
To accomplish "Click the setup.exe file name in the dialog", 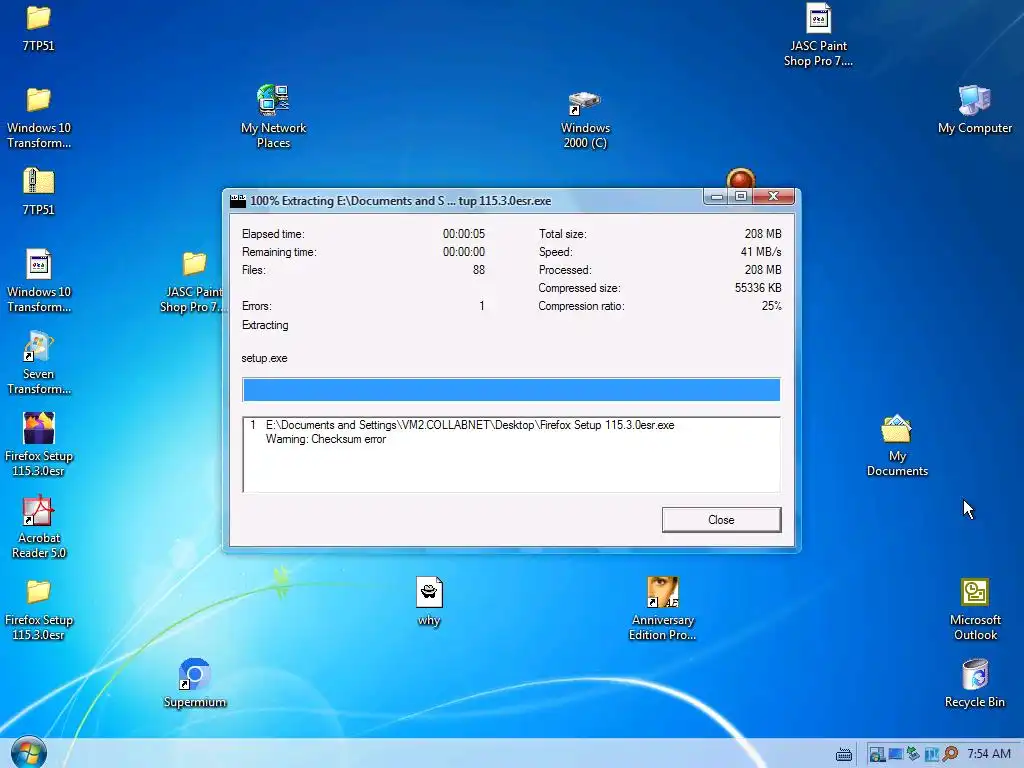I will click(x=264, y=359).
